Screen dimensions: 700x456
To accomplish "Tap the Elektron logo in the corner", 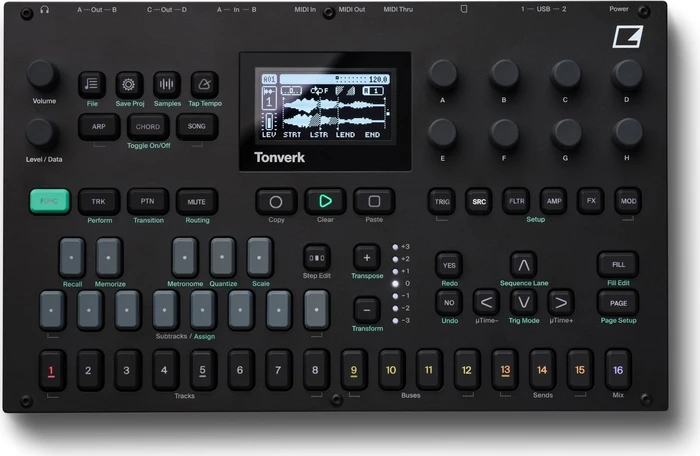I will click(x=628, y=37).
